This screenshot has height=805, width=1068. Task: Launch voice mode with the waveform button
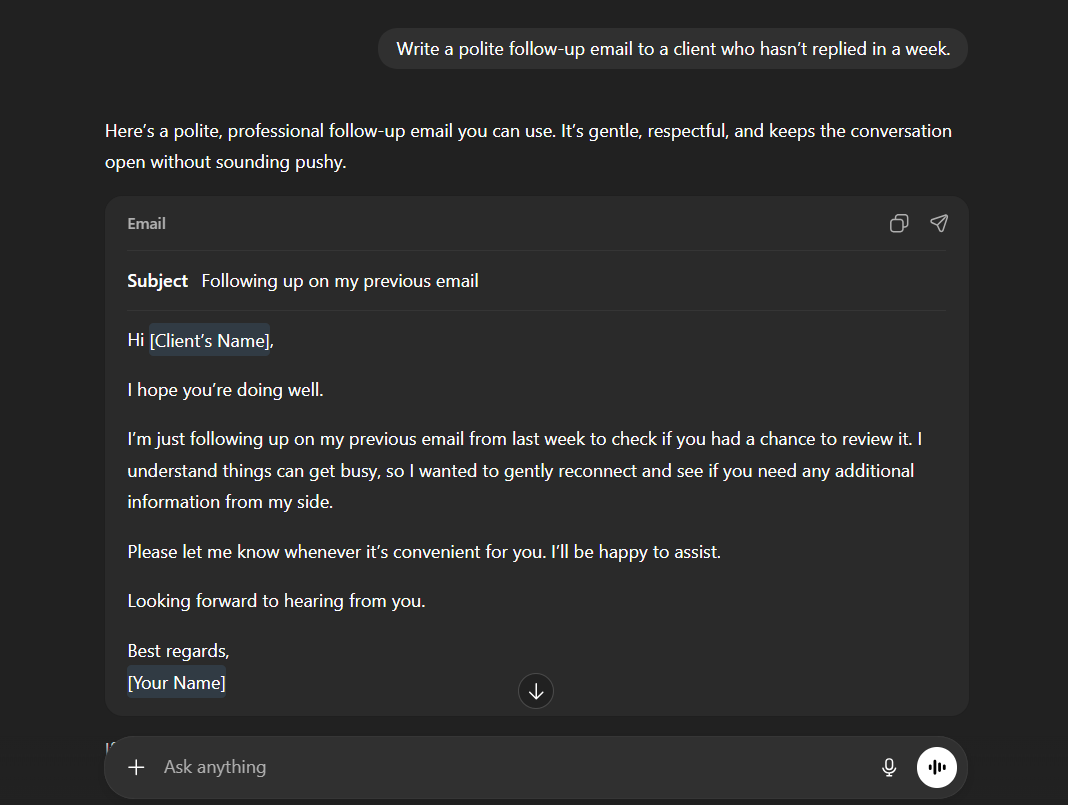937,767
